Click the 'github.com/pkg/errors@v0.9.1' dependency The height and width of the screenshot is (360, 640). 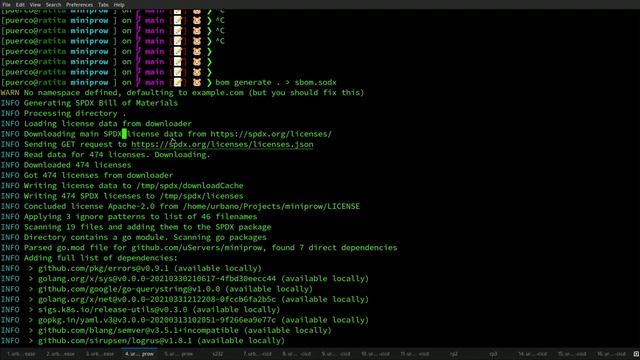click(x=103, y=269)
